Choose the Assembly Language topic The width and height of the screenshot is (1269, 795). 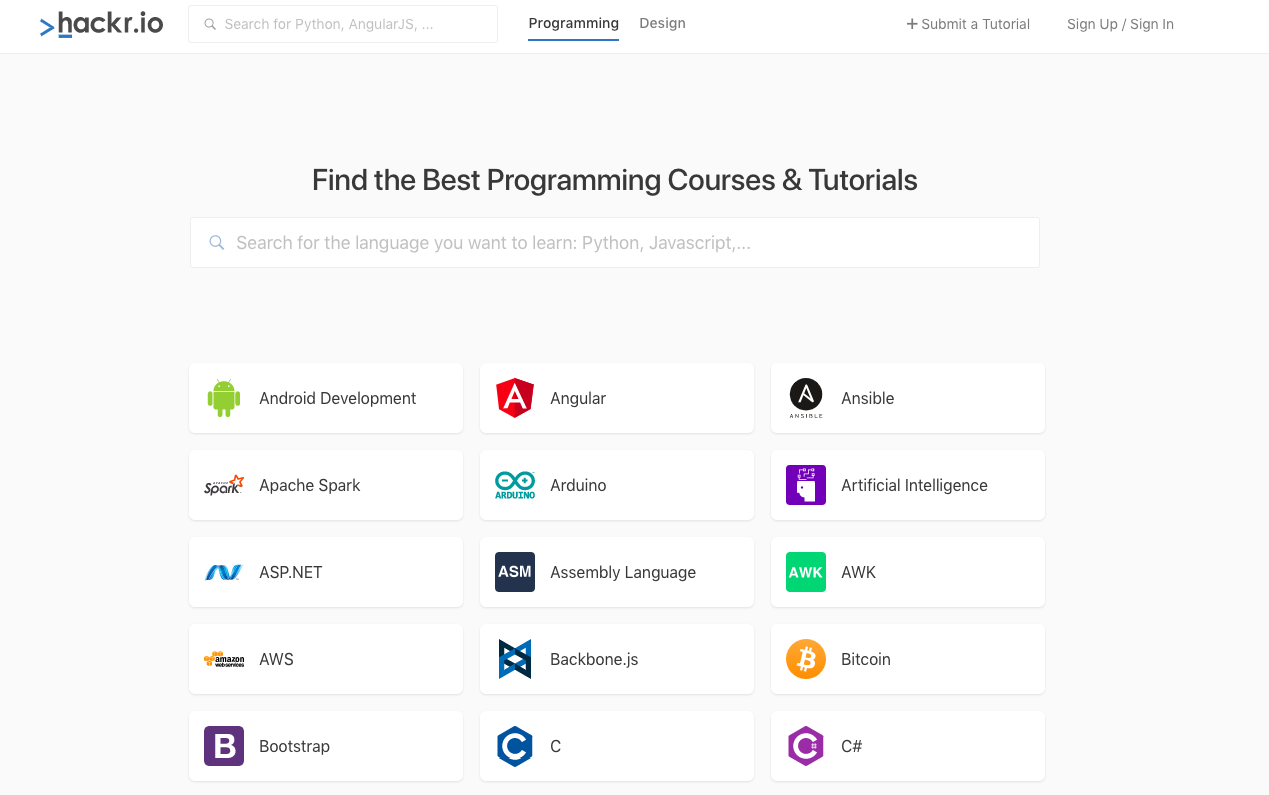tap(617, 572)
